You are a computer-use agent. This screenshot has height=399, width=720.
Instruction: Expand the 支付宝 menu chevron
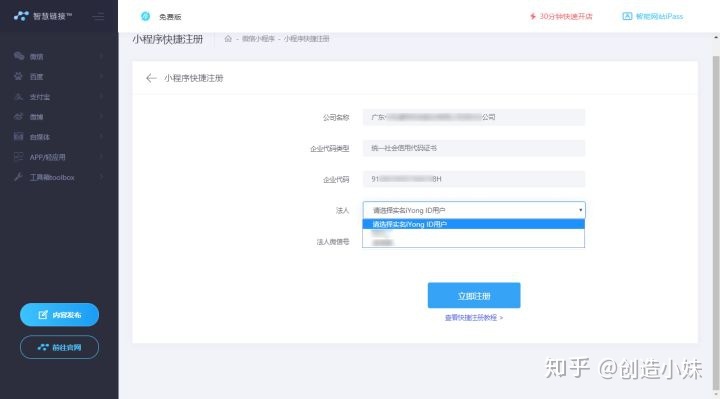pyautogui.click(x=101, y=96)
